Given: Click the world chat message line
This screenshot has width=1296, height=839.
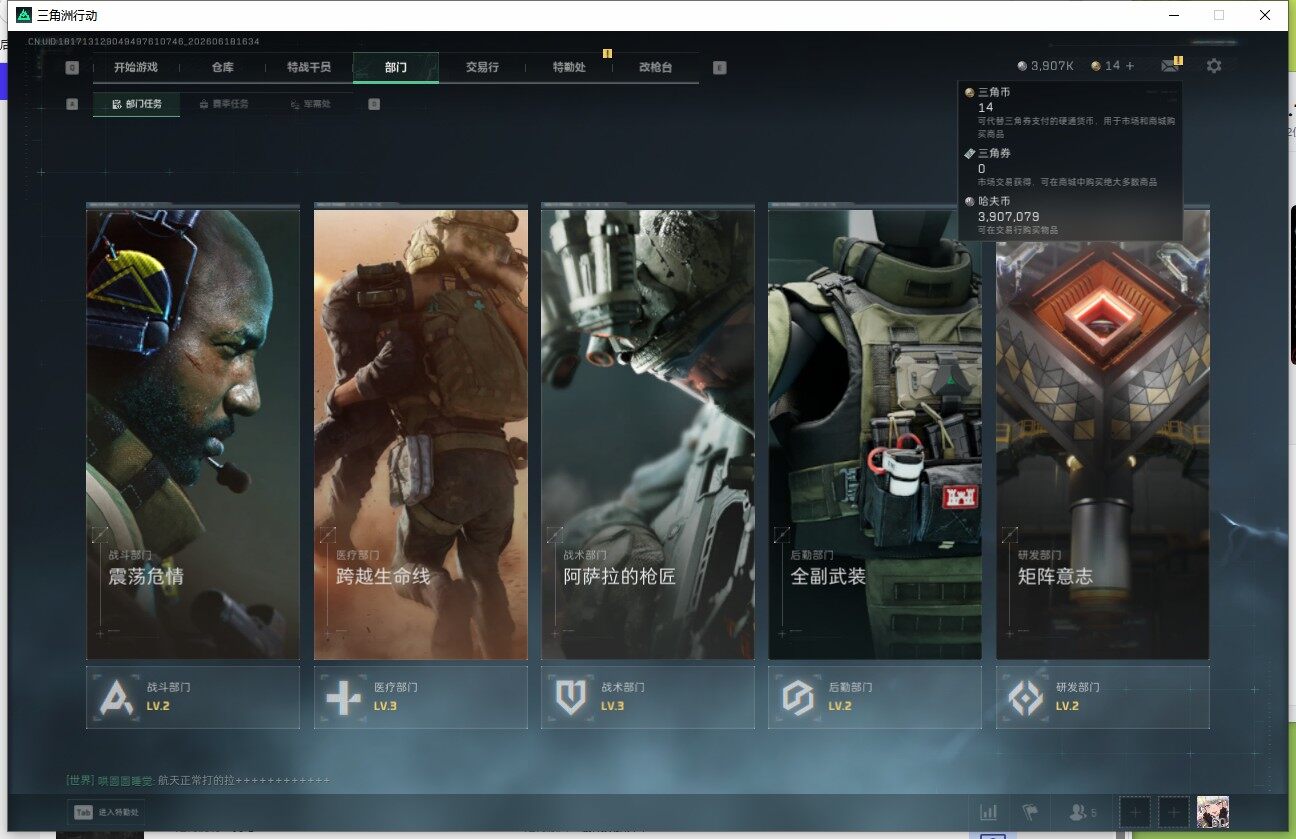Looking at the screenshot, I should point(198,780).
